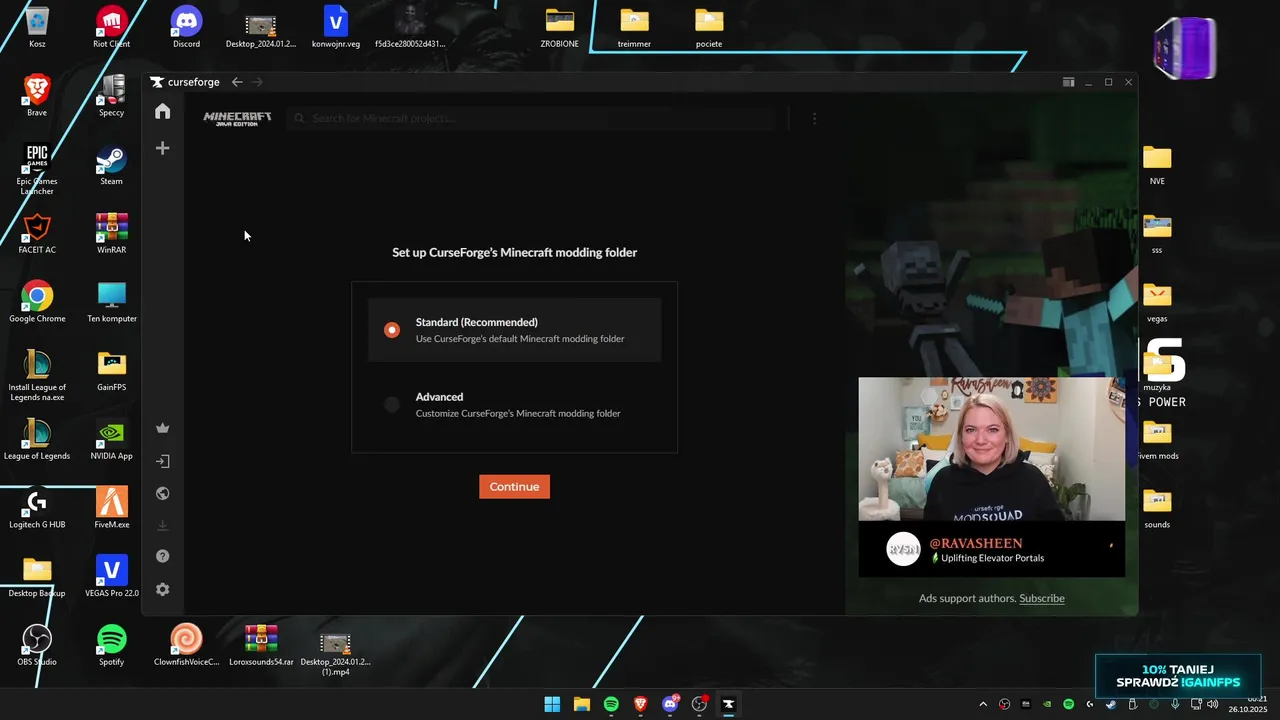
Task: Select the konwojnr.veg file on the desktop
Action: point(335,27)
